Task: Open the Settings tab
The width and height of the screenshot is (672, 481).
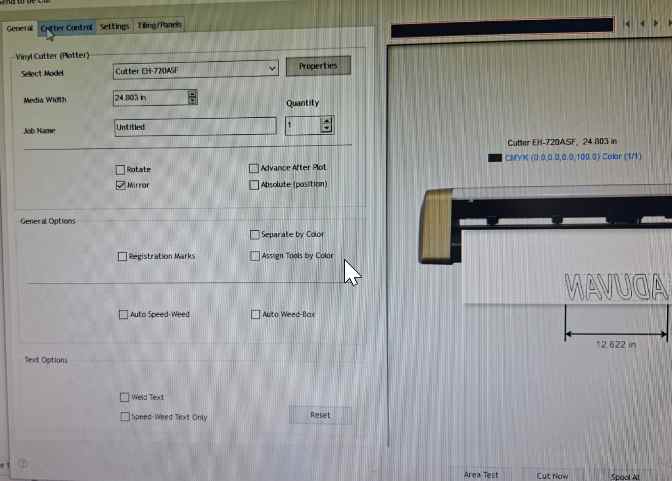Action: 114,26
